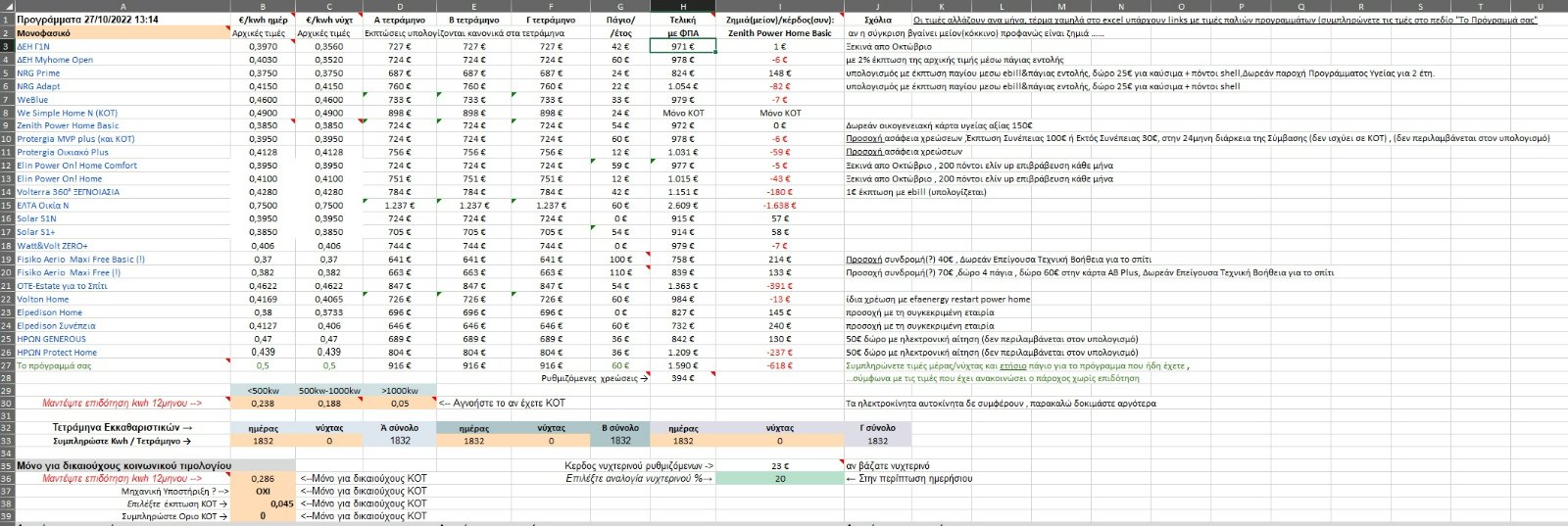Select the red loss value -1.638 €
Image resolution: width=1568 pixels, height=526 pixels.
point(780,206)
